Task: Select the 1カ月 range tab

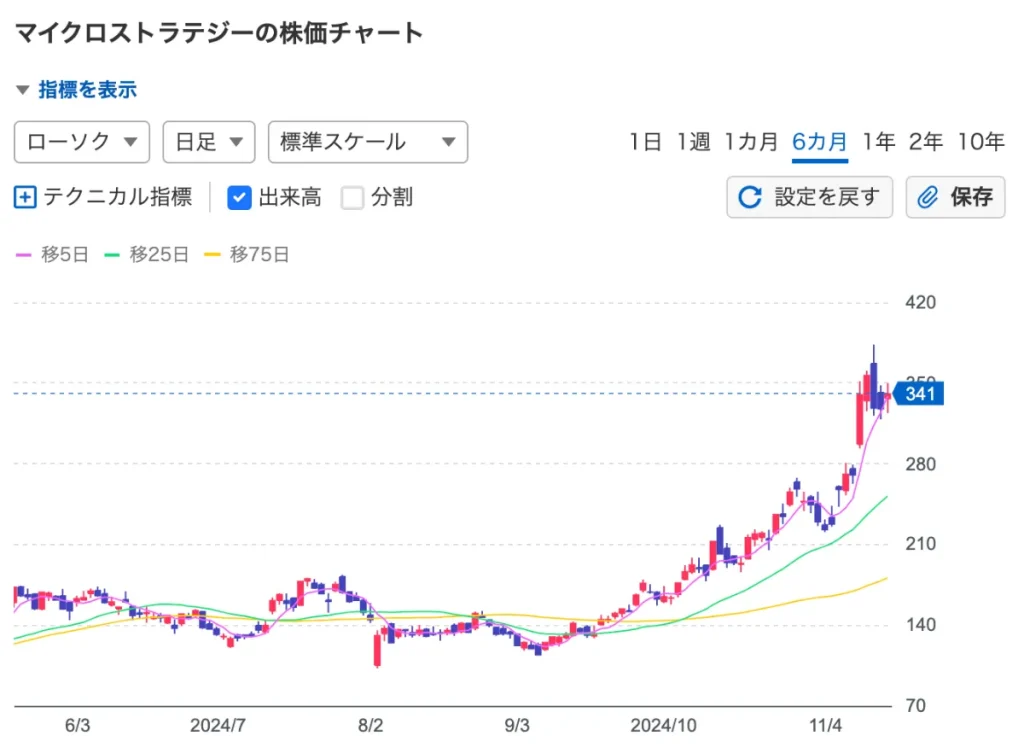Action: coord(751,142)
